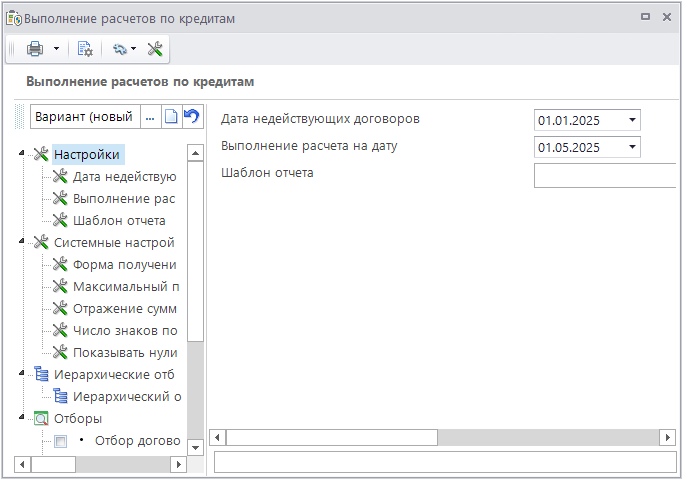Viewport: 683px width, 481px height.
Task: Select the Настройки tree node
Action: tap(86, 154)
